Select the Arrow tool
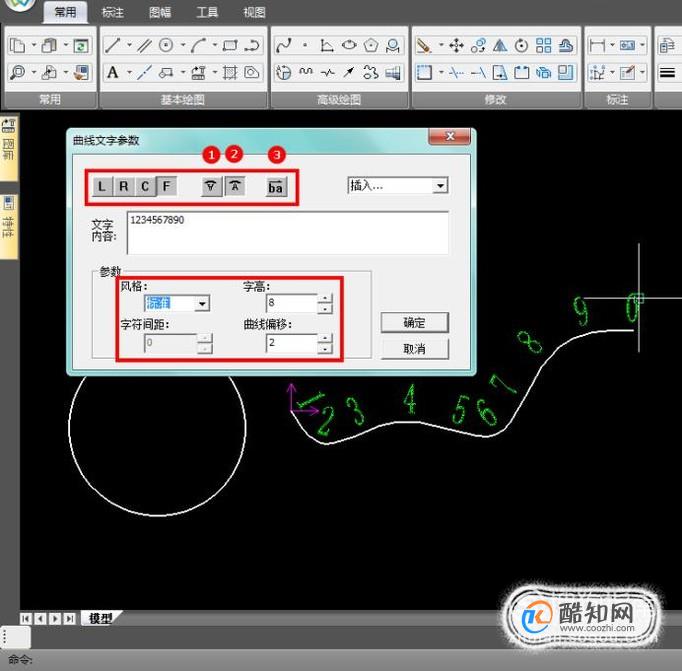Image resolution: width=682 pixels, height=671 pixels. (x=349, y=72)
